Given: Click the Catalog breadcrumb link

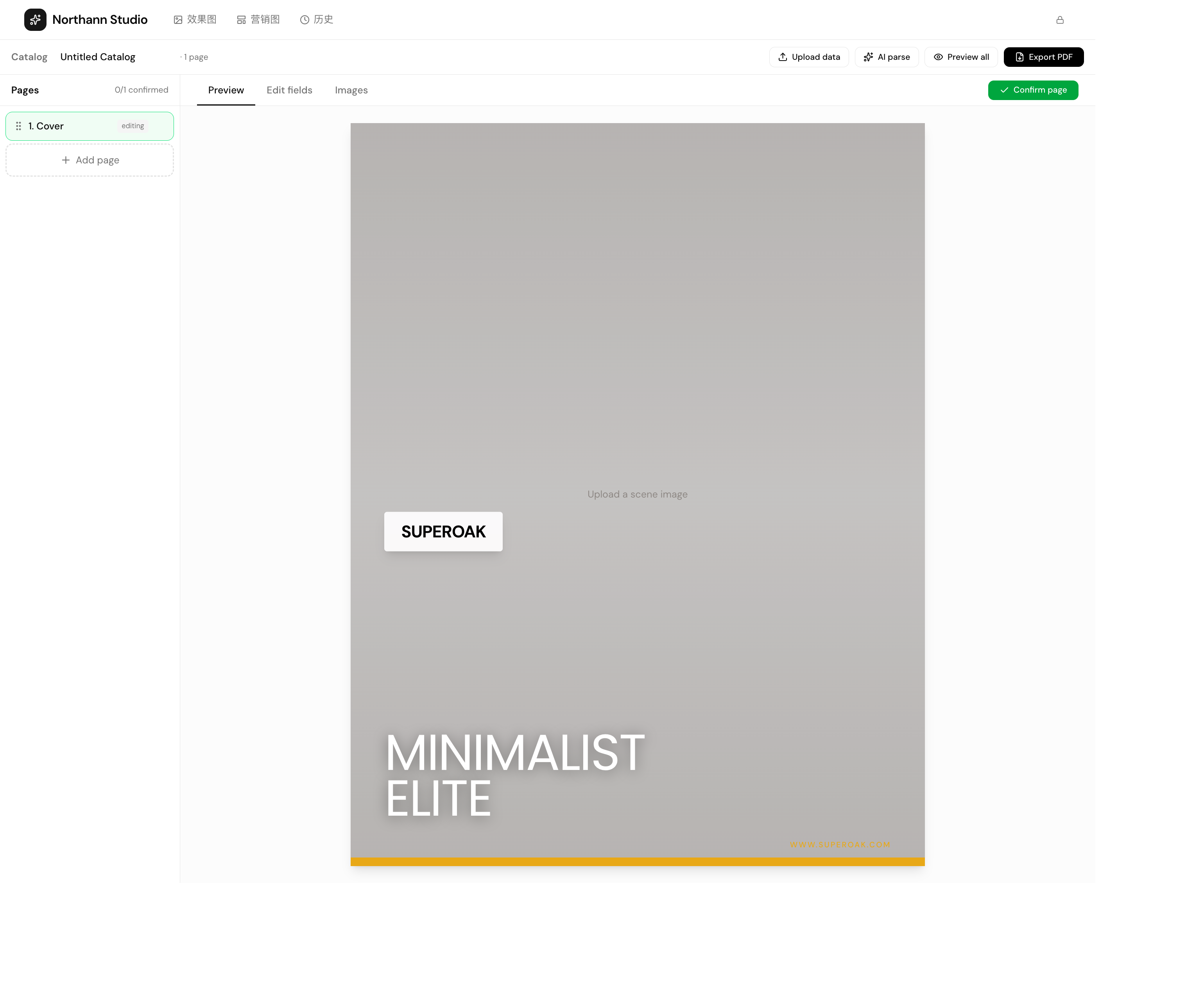Looking at the screenshot, I should [29, 57].
